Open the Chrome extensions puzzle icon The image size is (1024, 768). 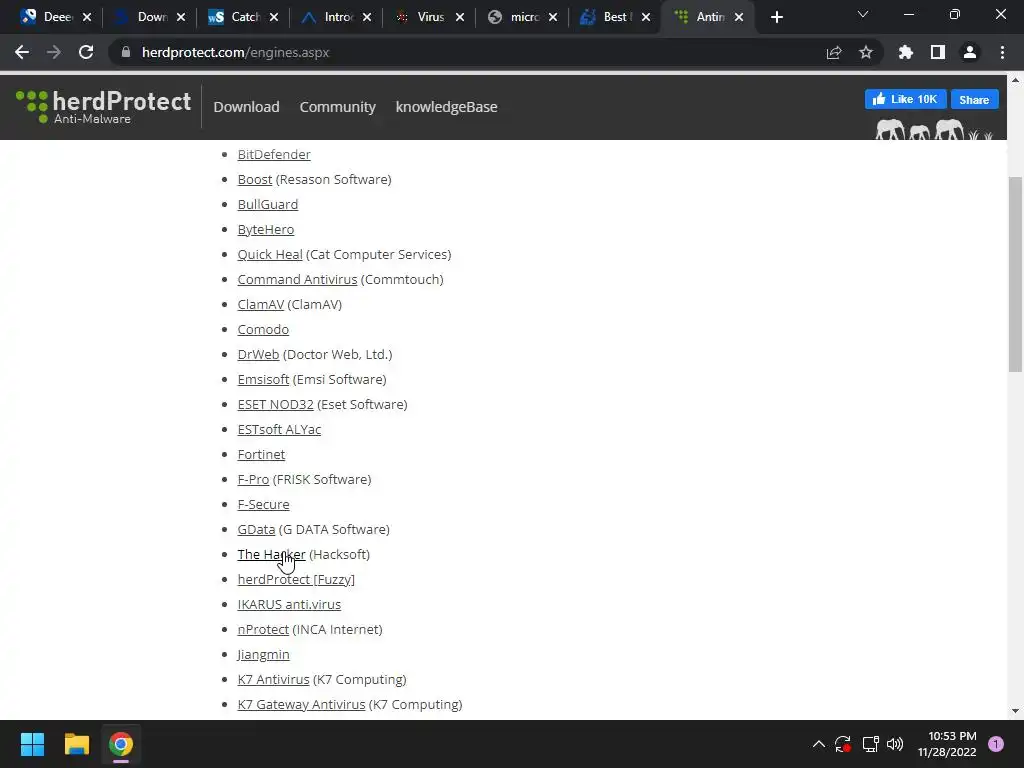[x=906, y=52]
